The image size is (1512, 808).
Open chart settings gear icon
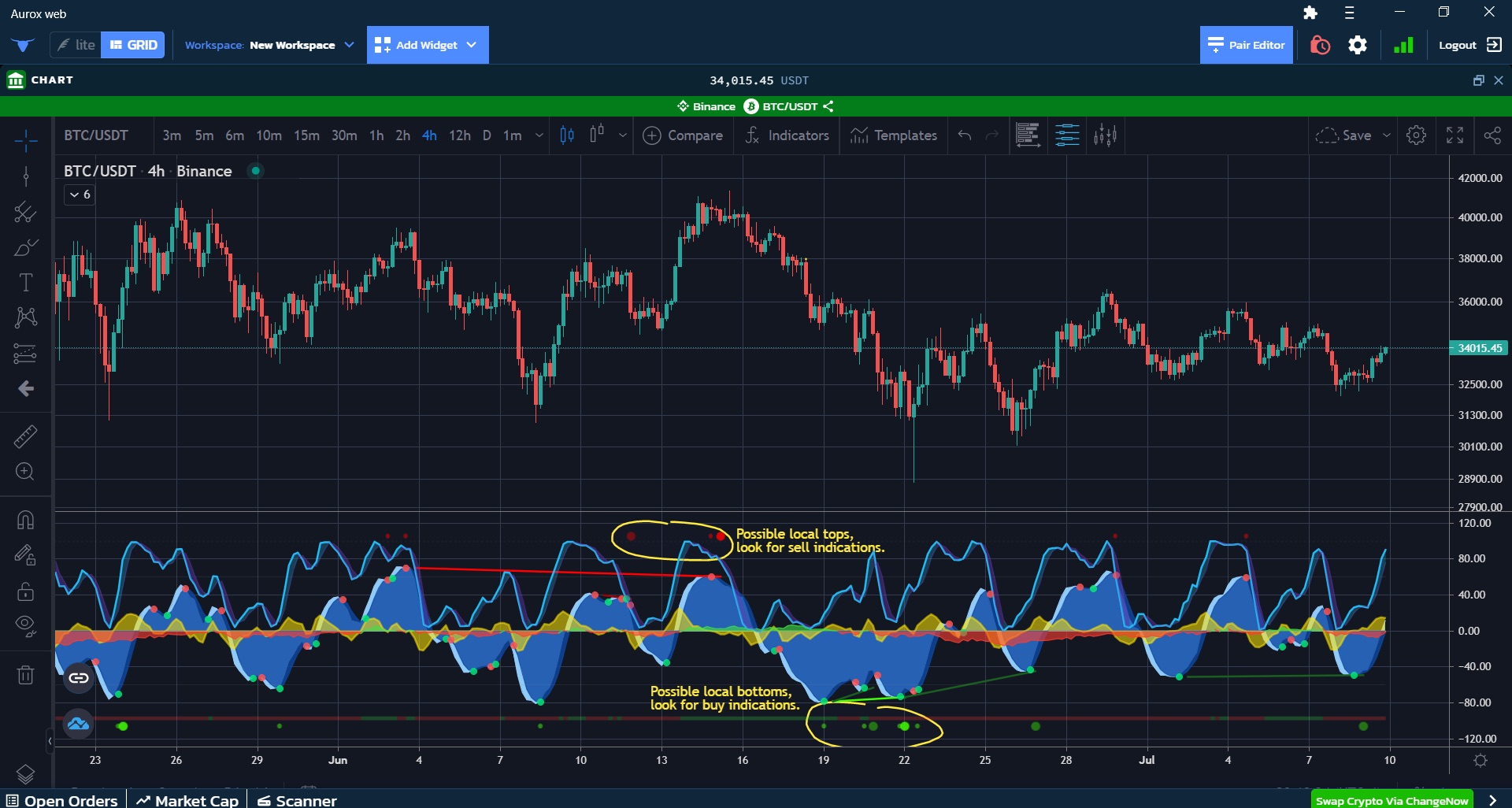(1416, 135)
